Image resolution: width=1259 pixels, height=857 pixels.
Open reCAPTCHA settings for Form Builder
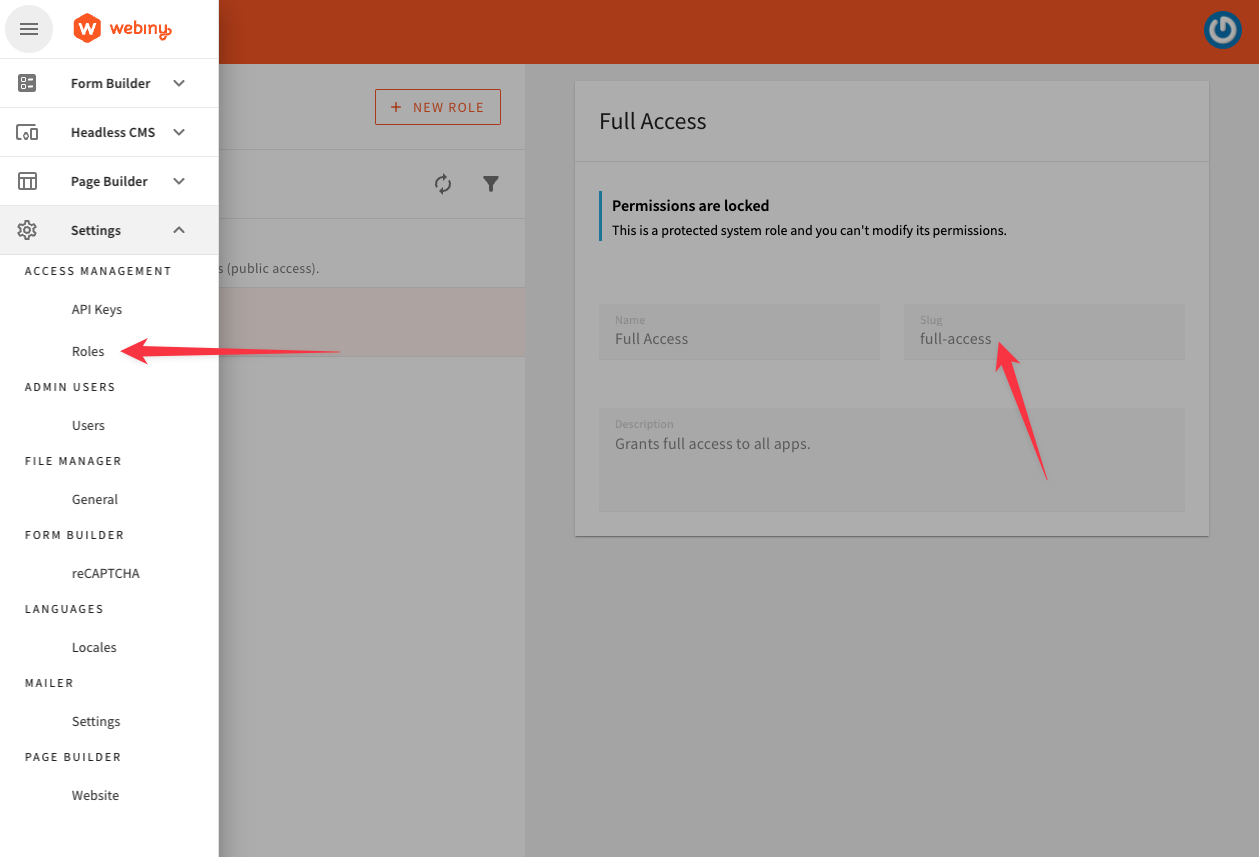click(x=106, y=574)
